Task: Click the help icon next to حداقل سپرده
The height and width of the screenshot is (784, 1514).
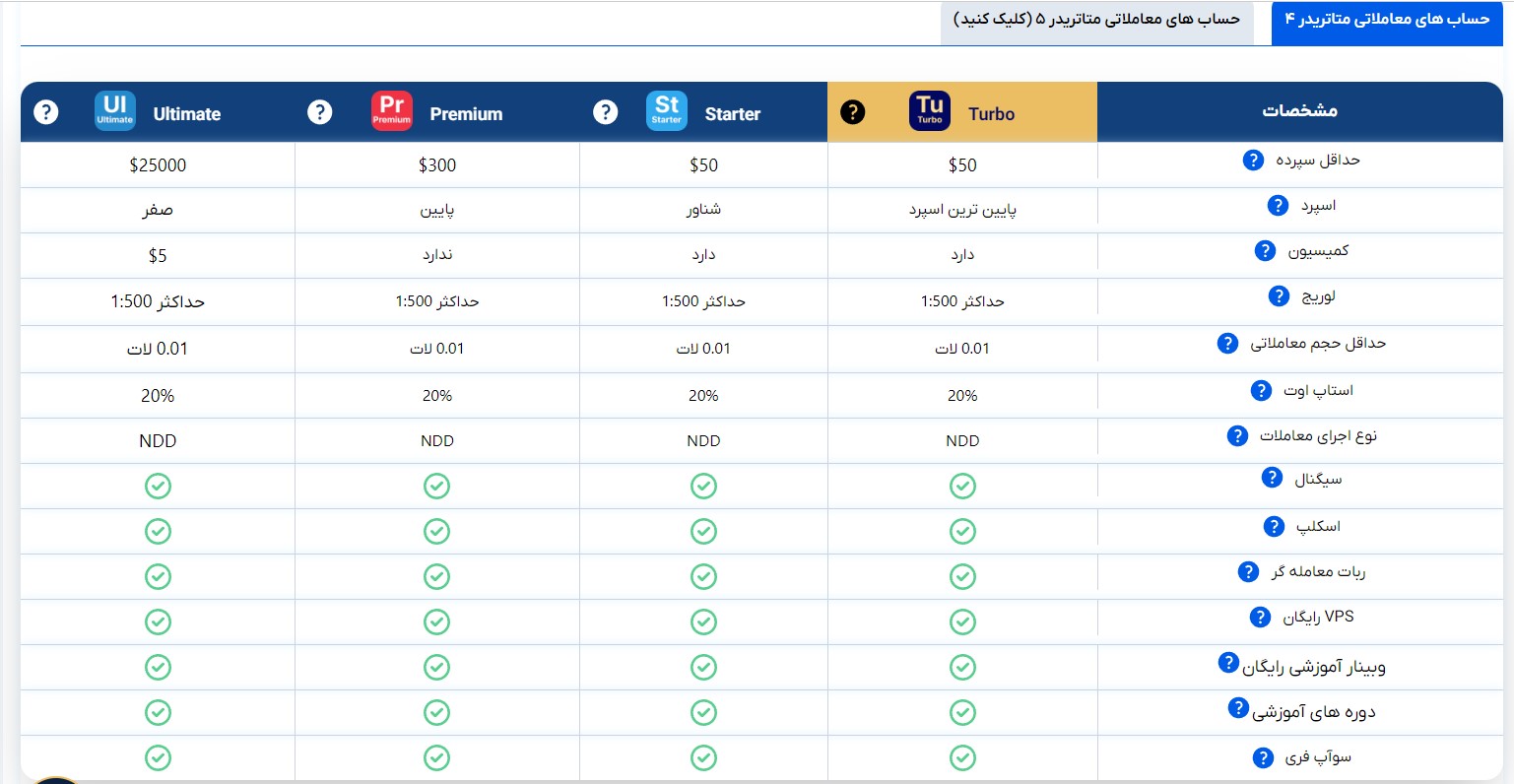Action: coord(1253,160)
